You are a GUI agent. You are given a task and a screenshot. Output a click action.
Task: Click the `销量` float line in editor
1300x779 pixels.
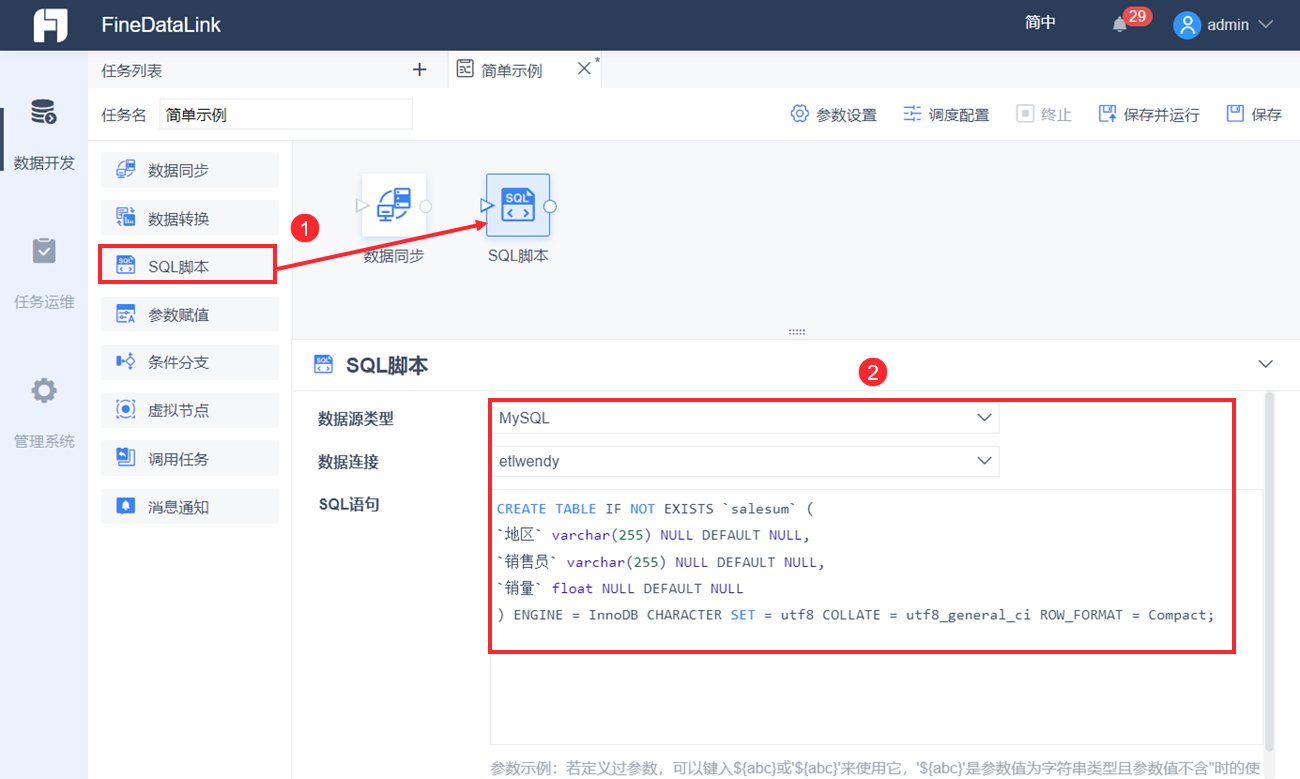[620, 588]
